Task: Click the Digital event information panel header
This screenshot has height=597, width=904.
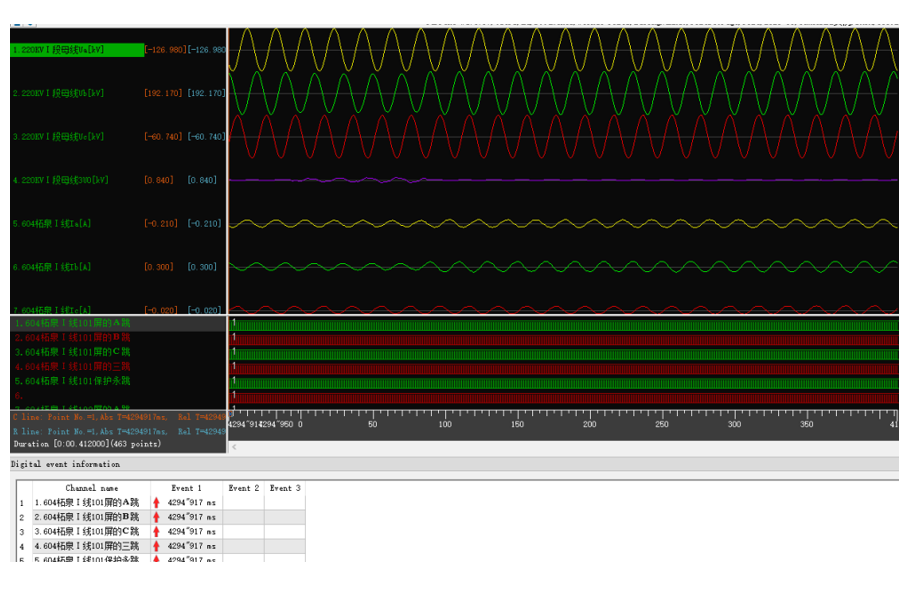Action: [x=454, y=464]
